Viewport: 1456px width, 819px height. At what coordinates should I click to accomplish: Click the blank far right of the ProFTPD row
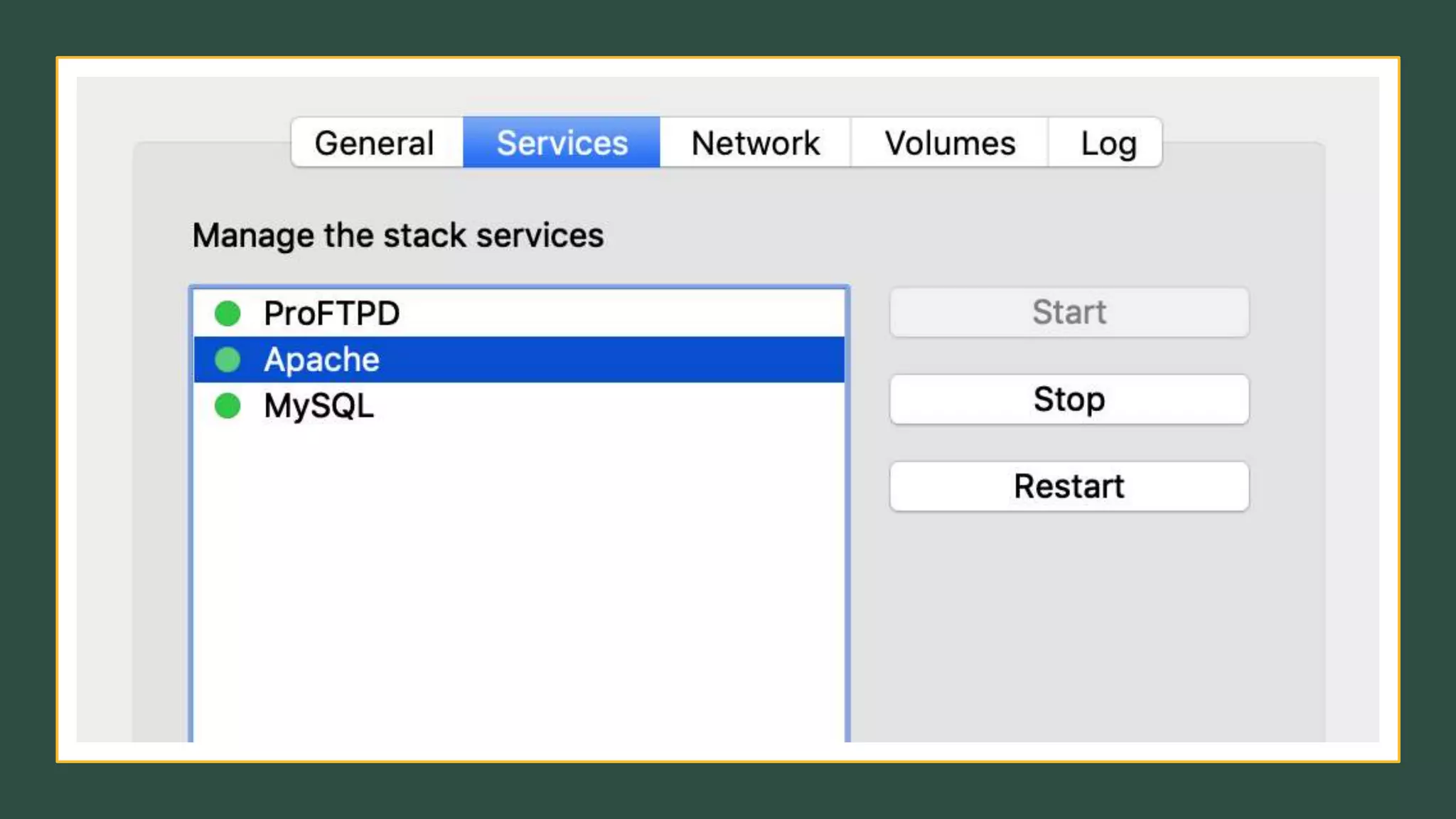pyautogui.click(x=782, y=314)
